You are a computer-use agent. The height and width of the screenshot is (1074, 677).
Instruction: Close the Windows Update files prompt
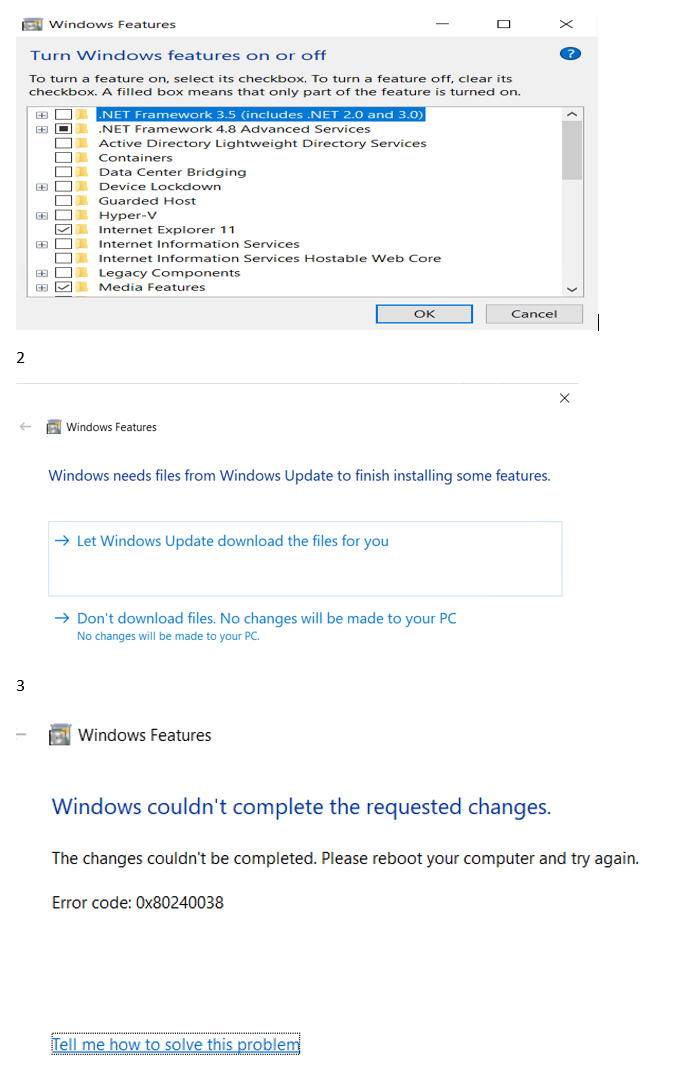[x=565, y=398]
